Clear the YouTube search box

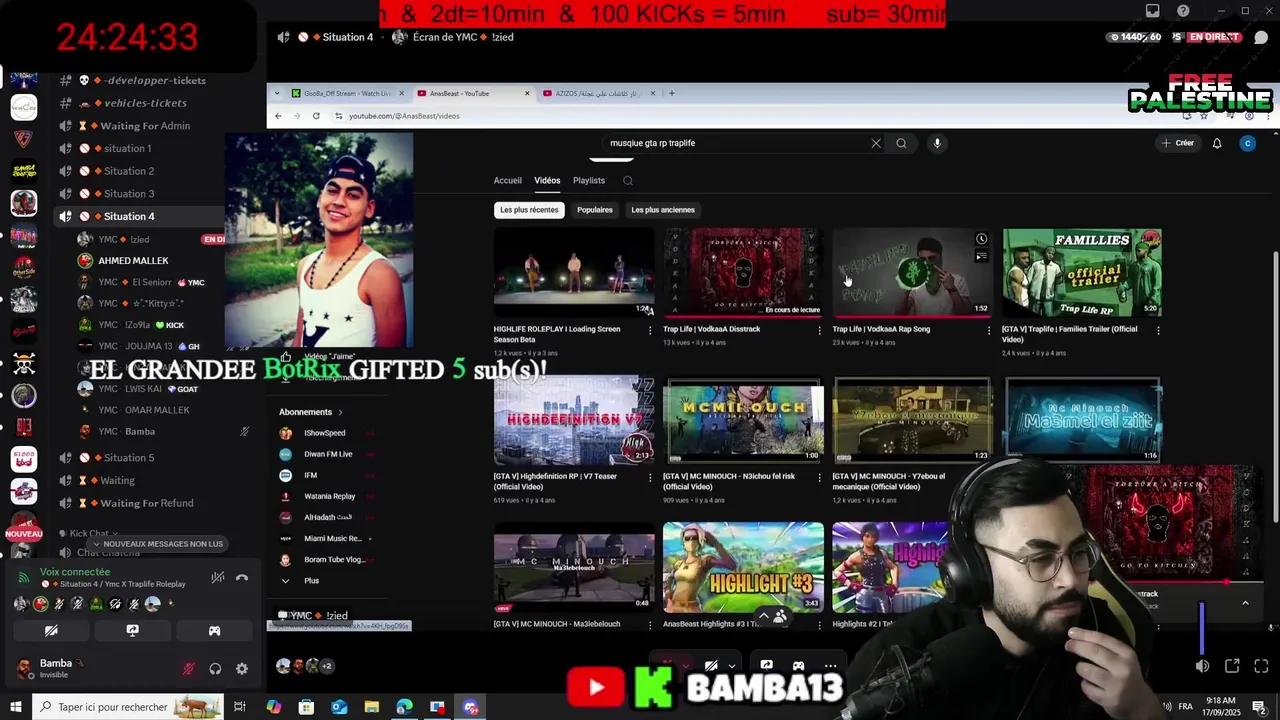point(876,143)
